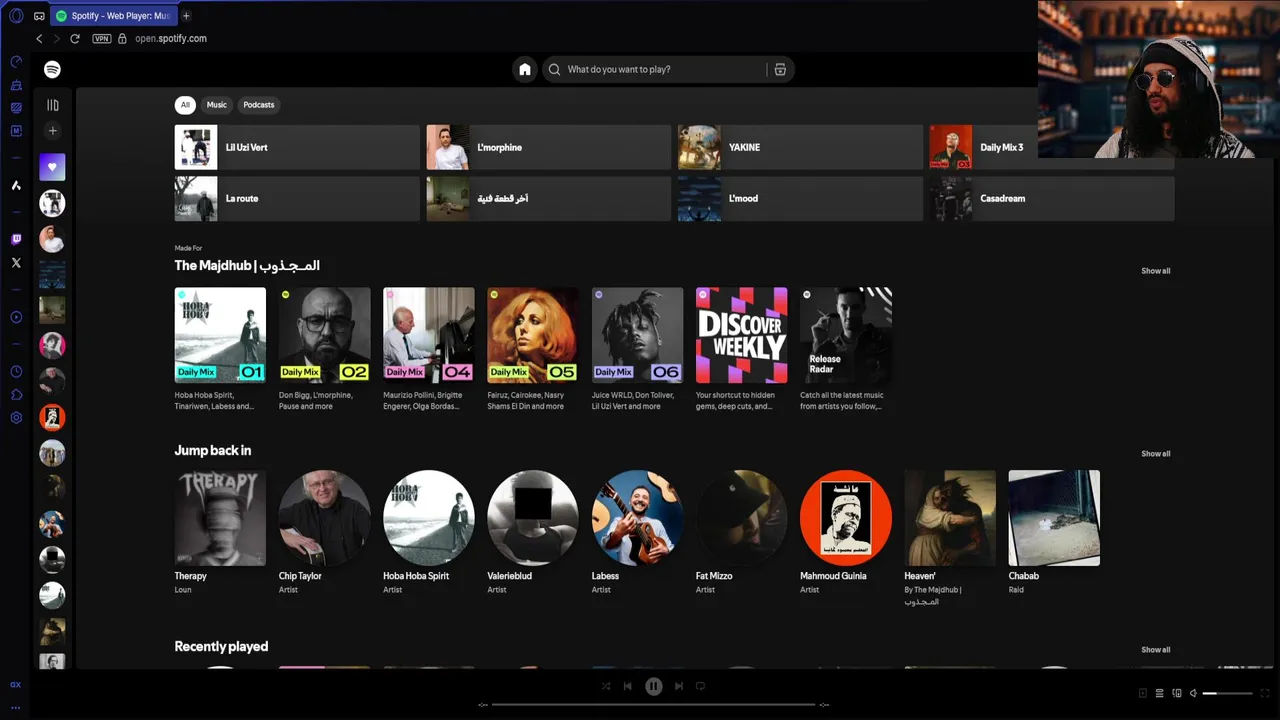This screenshot has width=1280, height=720.
Task: Open Liked Songs heart tile in sidebar
Action: 52,167
